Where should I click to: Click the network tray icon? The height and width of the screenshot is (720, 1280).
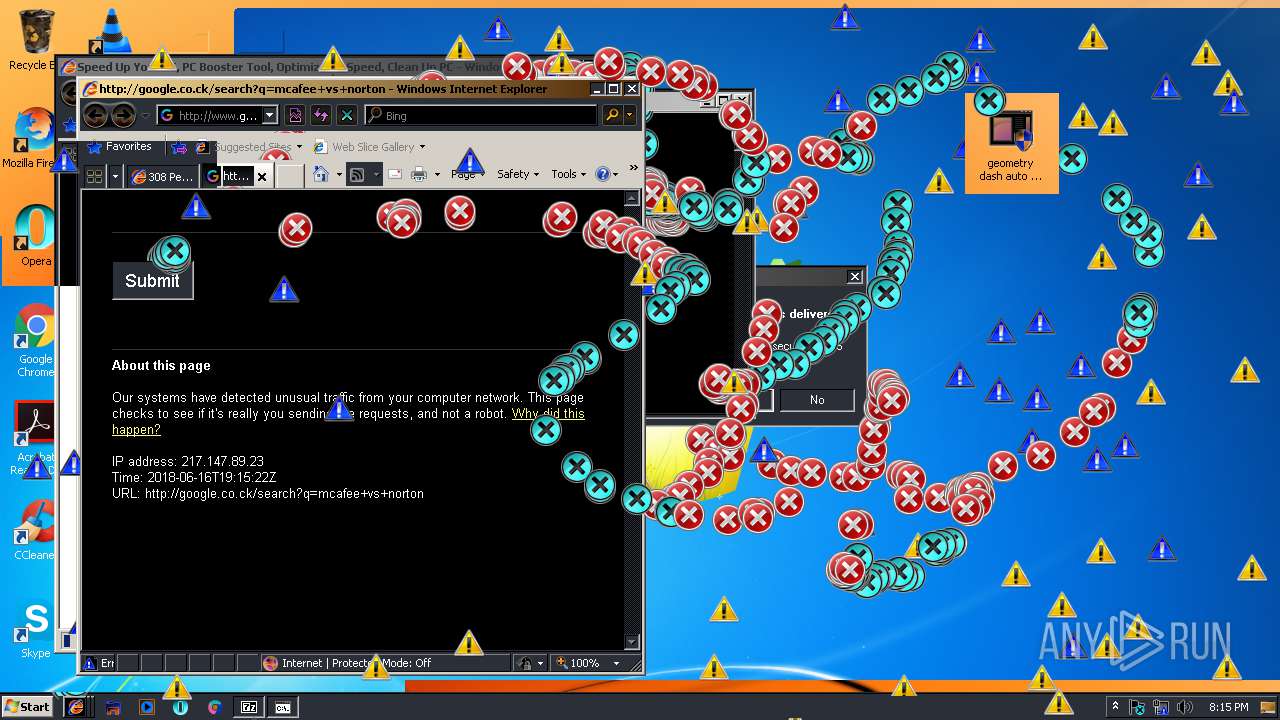[1161, 707]
